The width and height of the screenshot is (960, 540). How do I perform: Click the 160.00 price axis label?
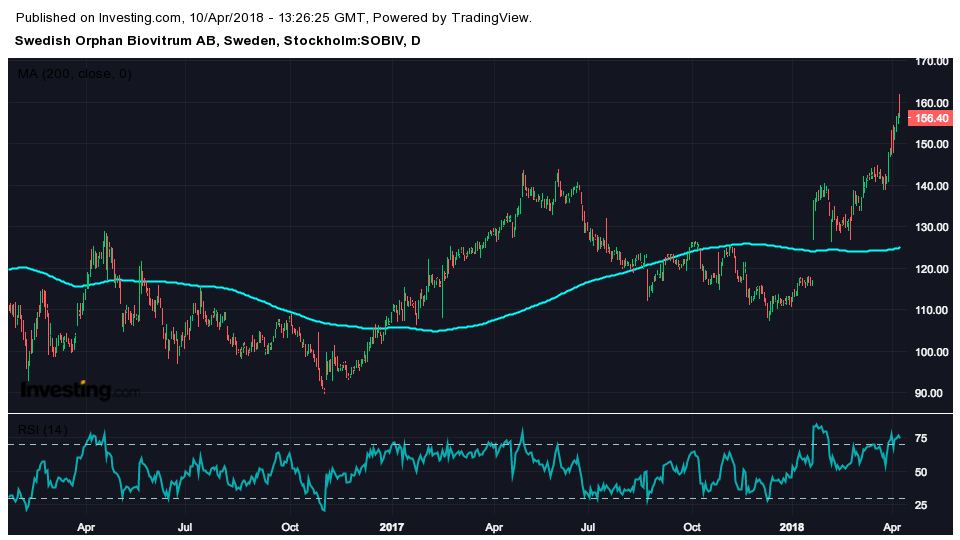pos(932,103)
